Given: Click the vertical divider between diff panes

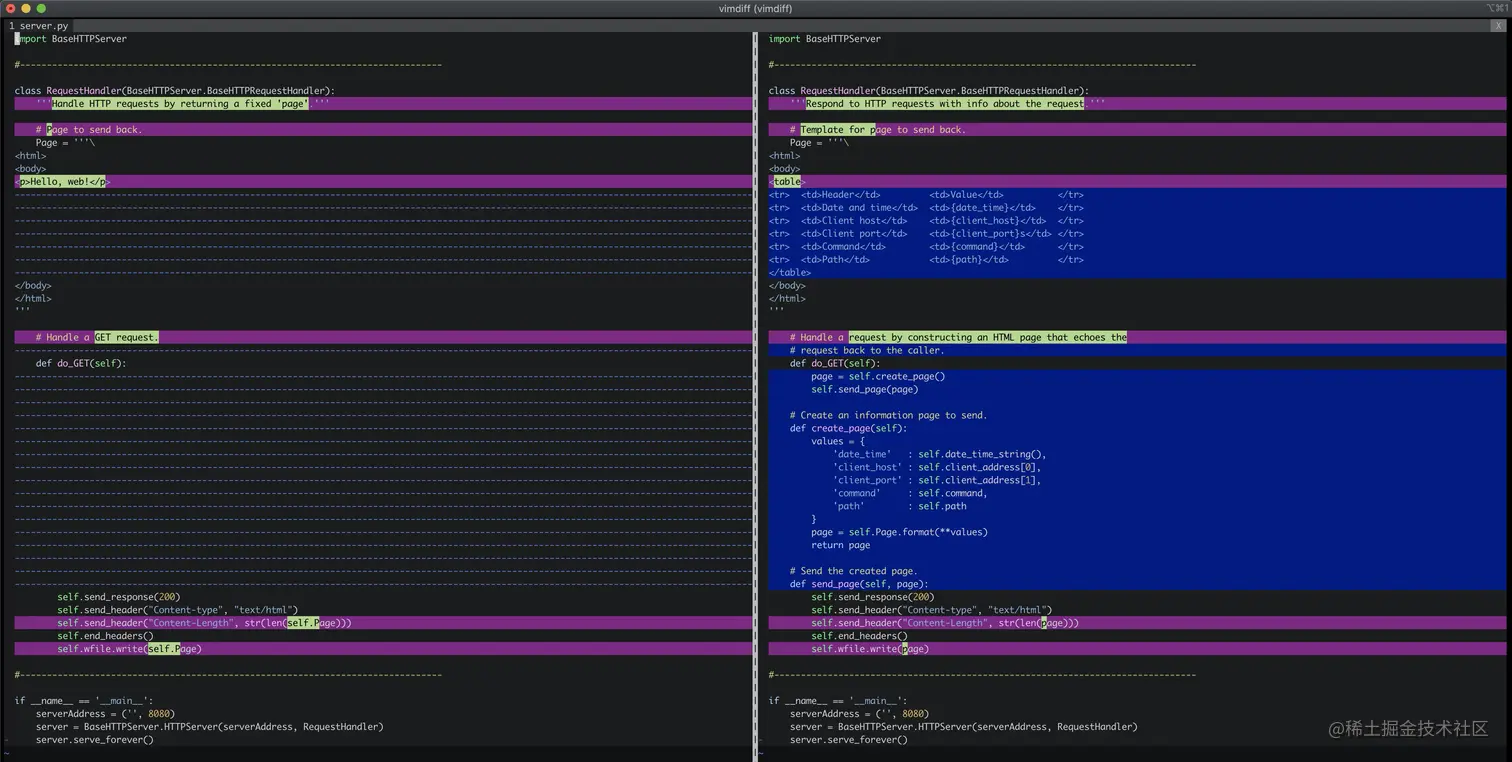Looking at the screenshot, I should click(x=755, y=400).
